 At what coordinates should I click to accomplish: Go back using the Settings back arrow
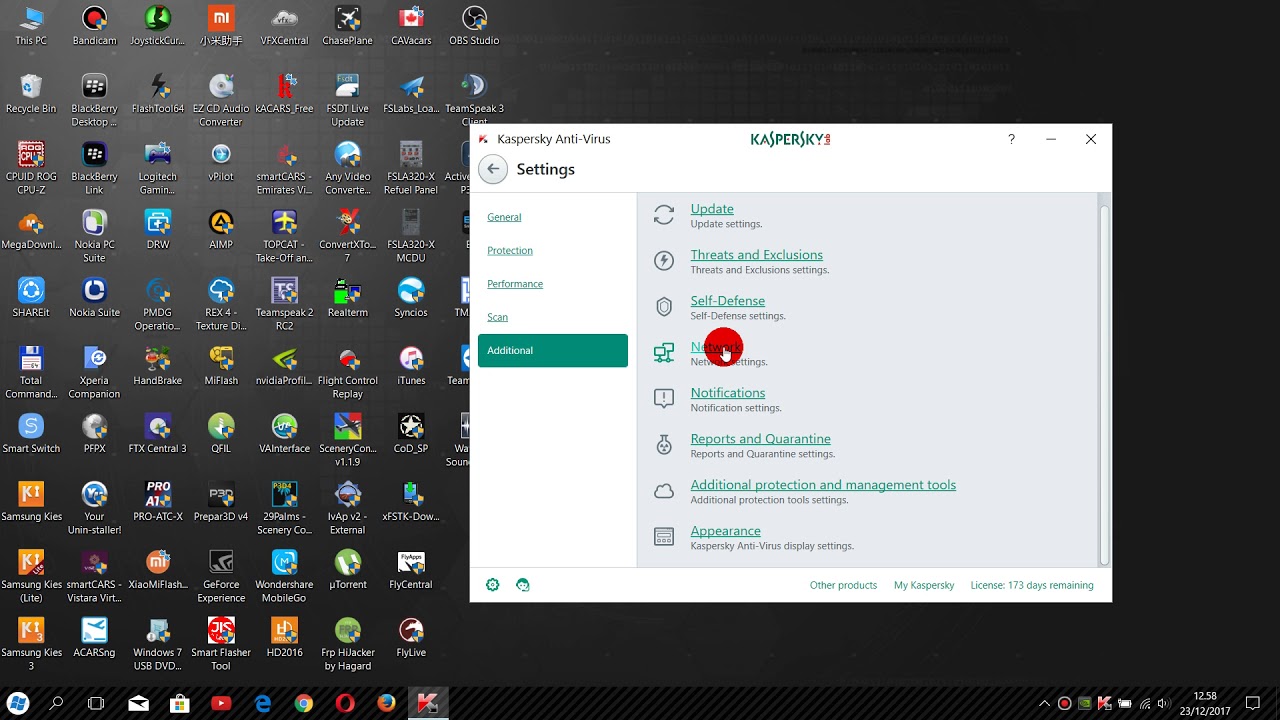coord(493,169)
